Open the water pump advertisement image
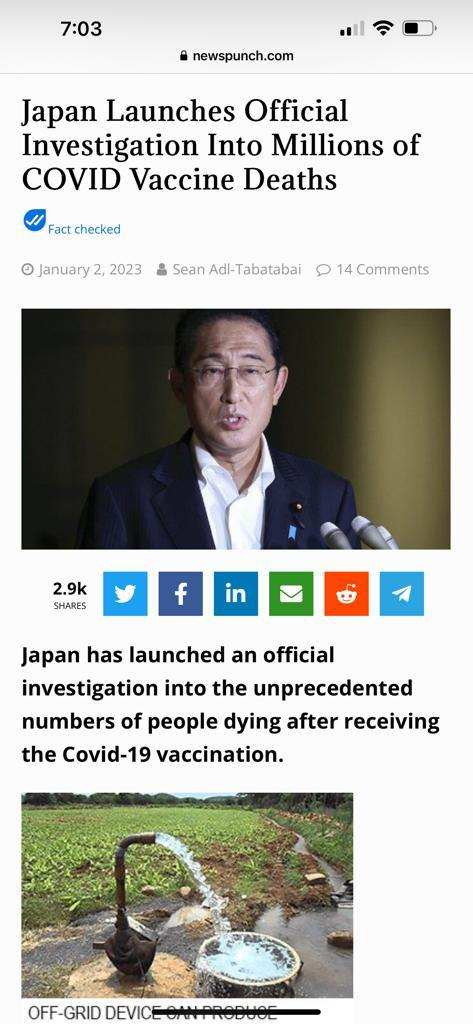473x1024 pixels. point(188,895)
